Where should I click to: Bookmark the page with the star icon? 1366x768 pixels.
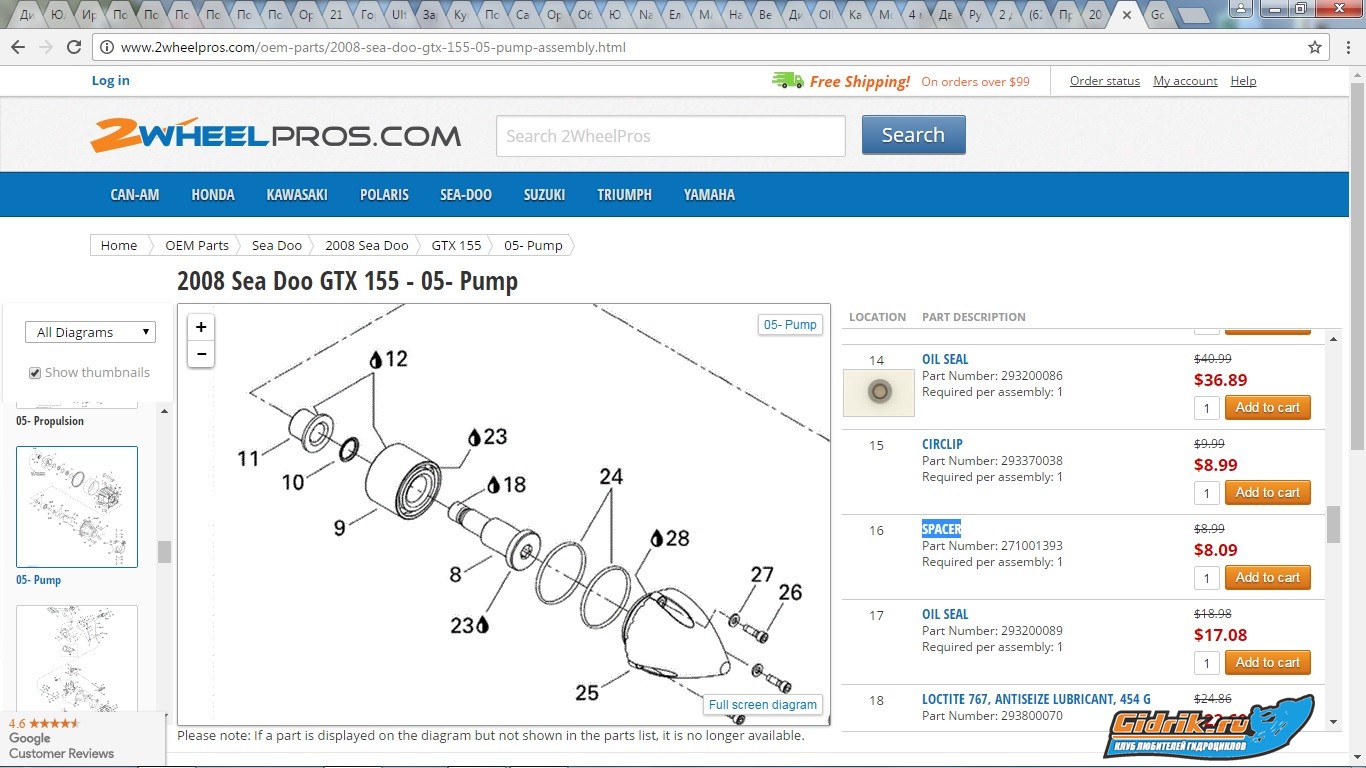1315,47
